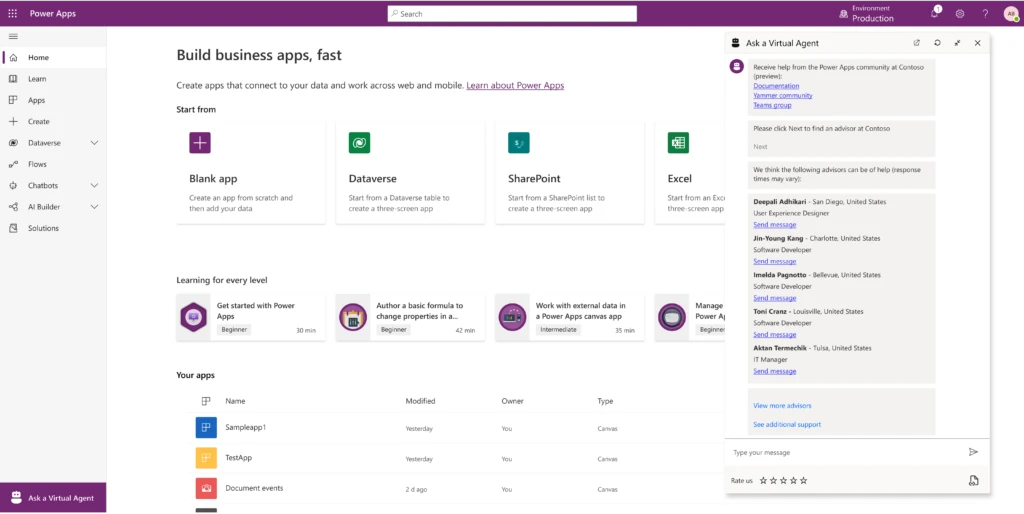The width and height of the screenshot is (1024, 514).
Task: Select the Blank app tile
Action: tap(250, 172)
